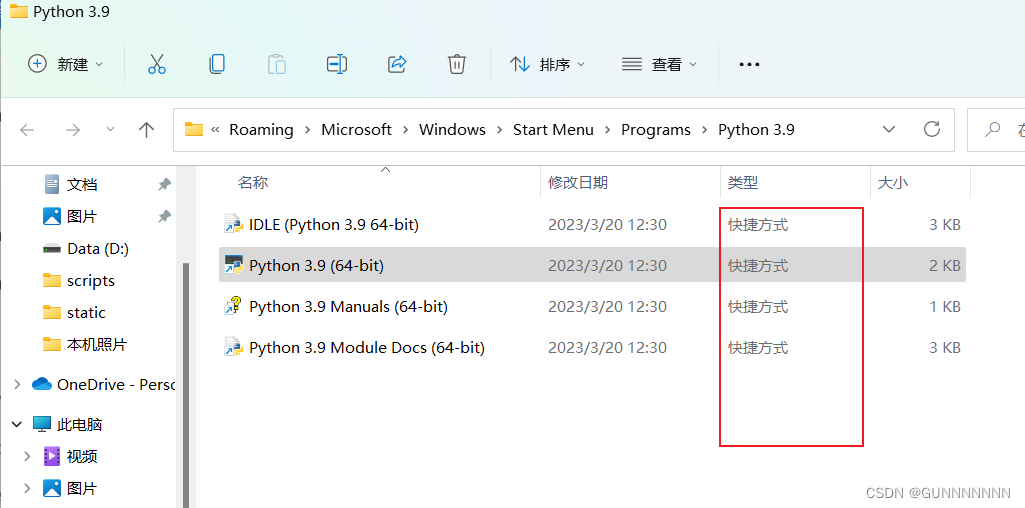The width and height of the screenshot is (1025, 508).
Task: Click Python 3.9 in the address path
Action: coord(756,129)
